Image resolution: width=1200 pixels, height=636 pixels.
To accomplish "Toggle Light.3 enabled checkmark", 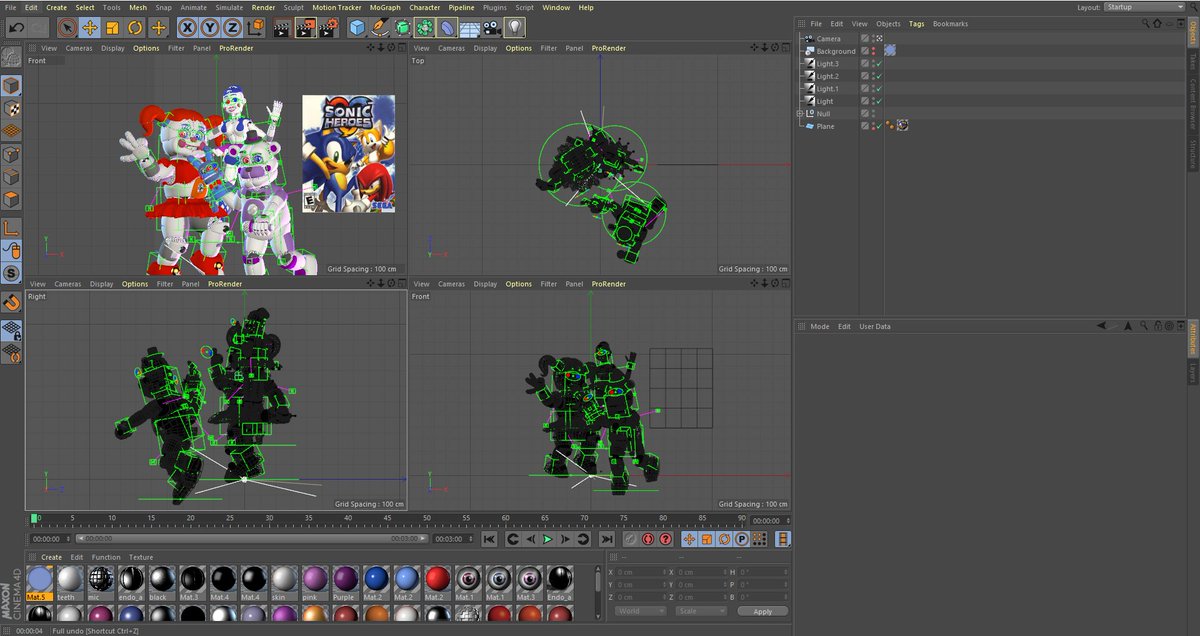I will tap(878, 64).
